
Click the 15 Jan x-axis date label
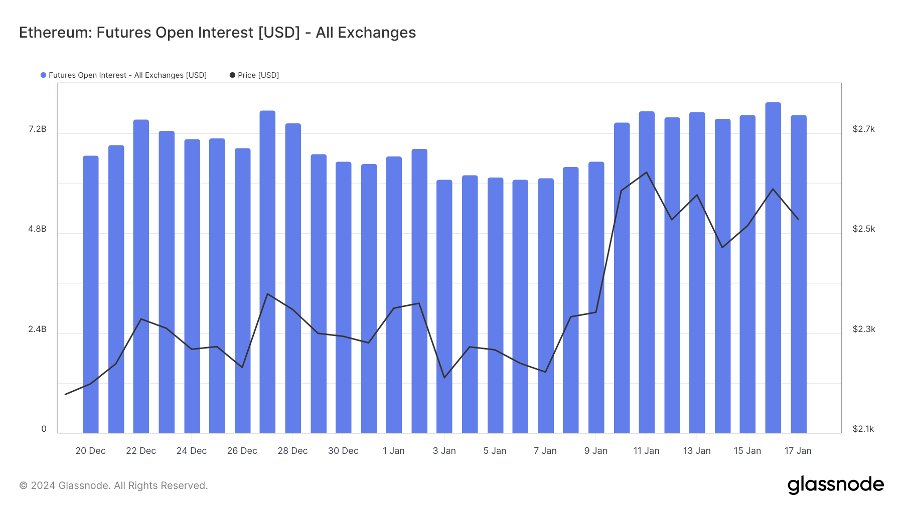747,451
